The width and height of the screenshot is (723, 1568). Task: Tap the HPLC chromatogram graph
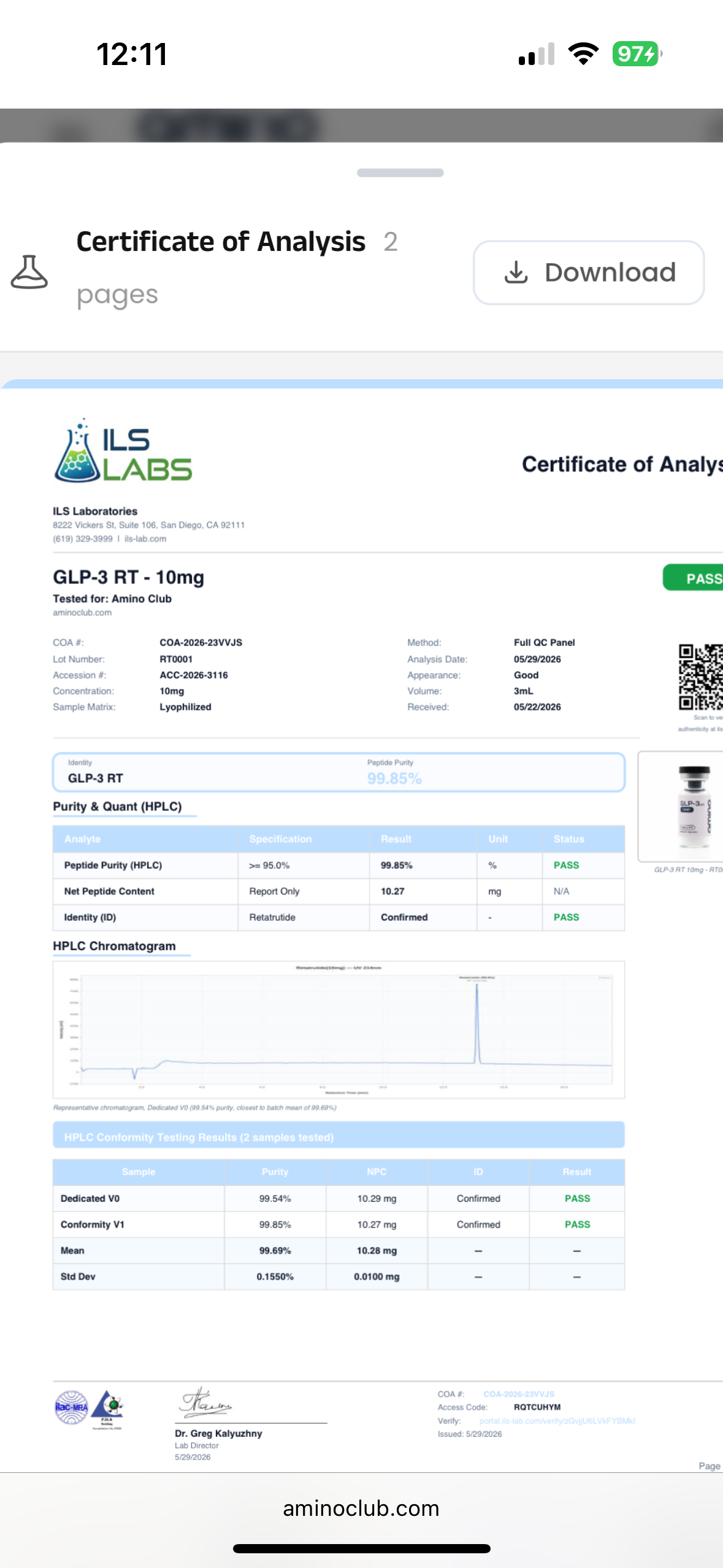[339, 1029]
